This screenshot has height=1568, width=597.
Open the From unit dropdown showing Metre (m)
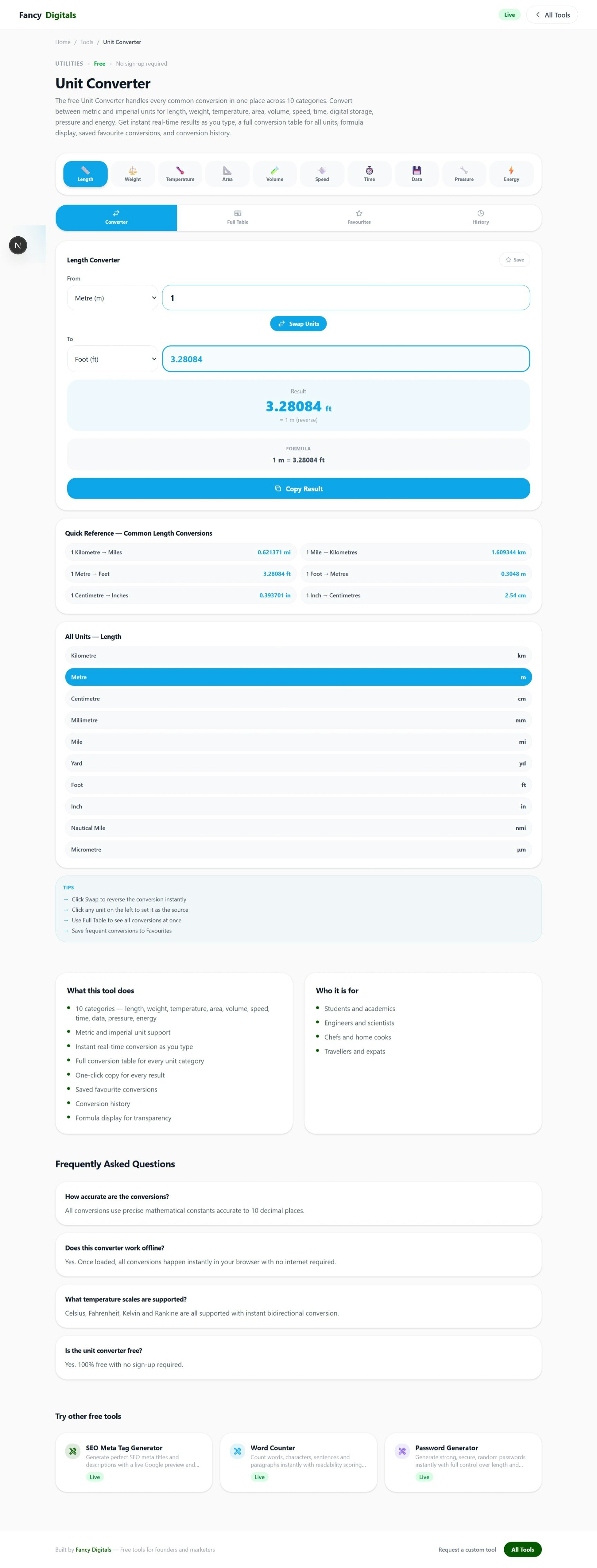coord(112,298)
